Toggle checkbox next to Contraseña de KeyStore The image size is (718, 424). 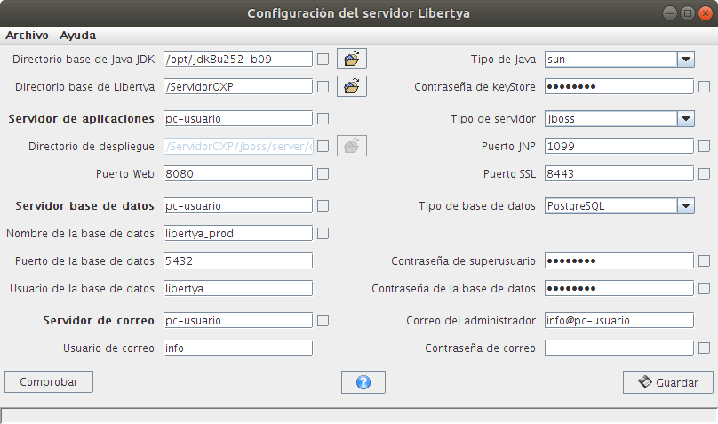pos(704,87)
